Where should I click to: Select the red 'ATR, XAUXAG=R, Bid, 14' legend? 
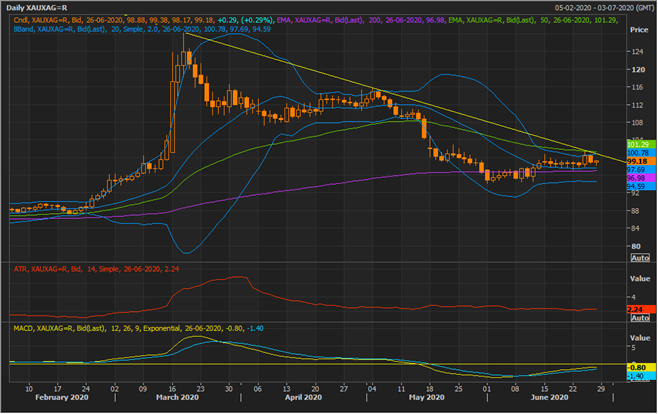(96, 269)
